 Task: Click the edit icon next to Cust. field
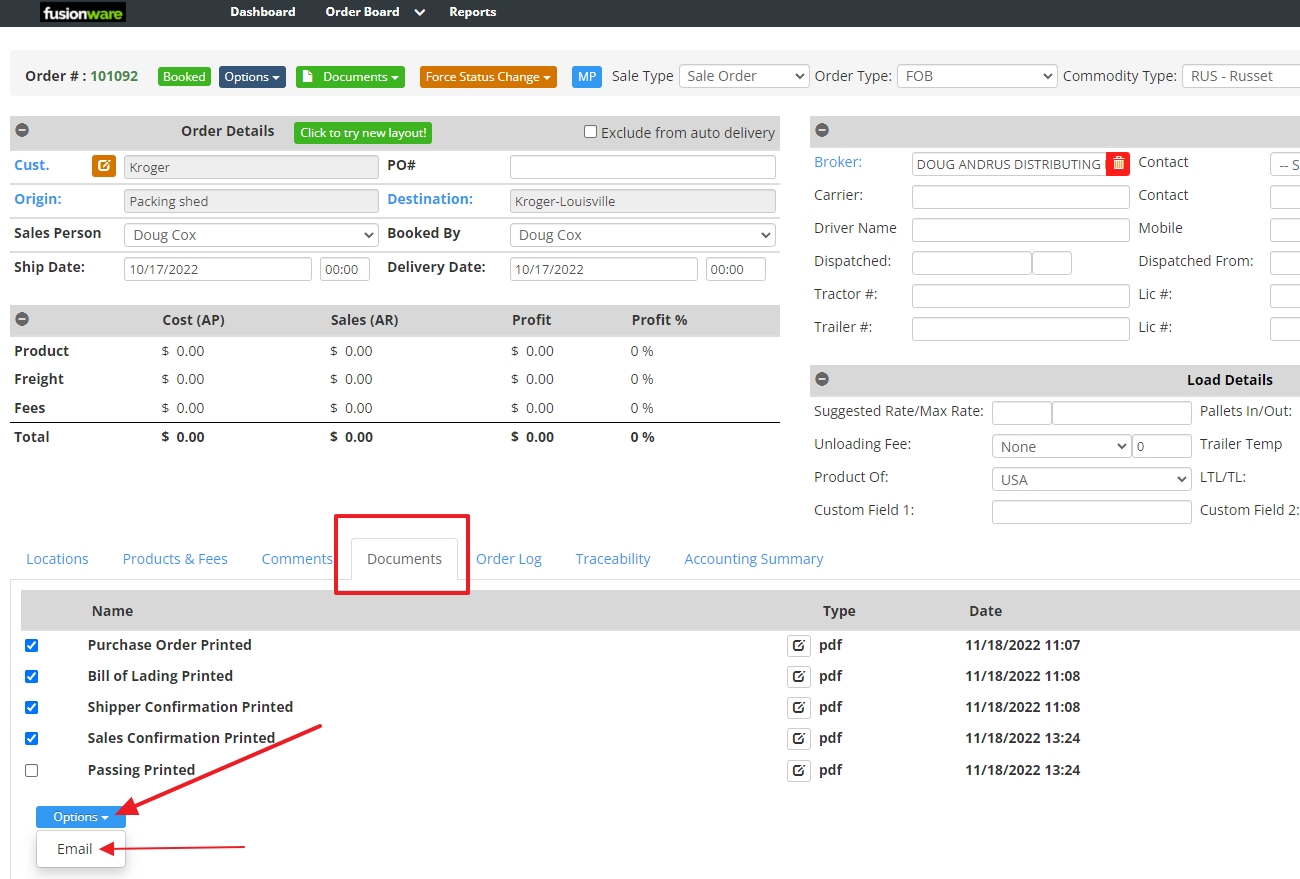pos(103,166)
